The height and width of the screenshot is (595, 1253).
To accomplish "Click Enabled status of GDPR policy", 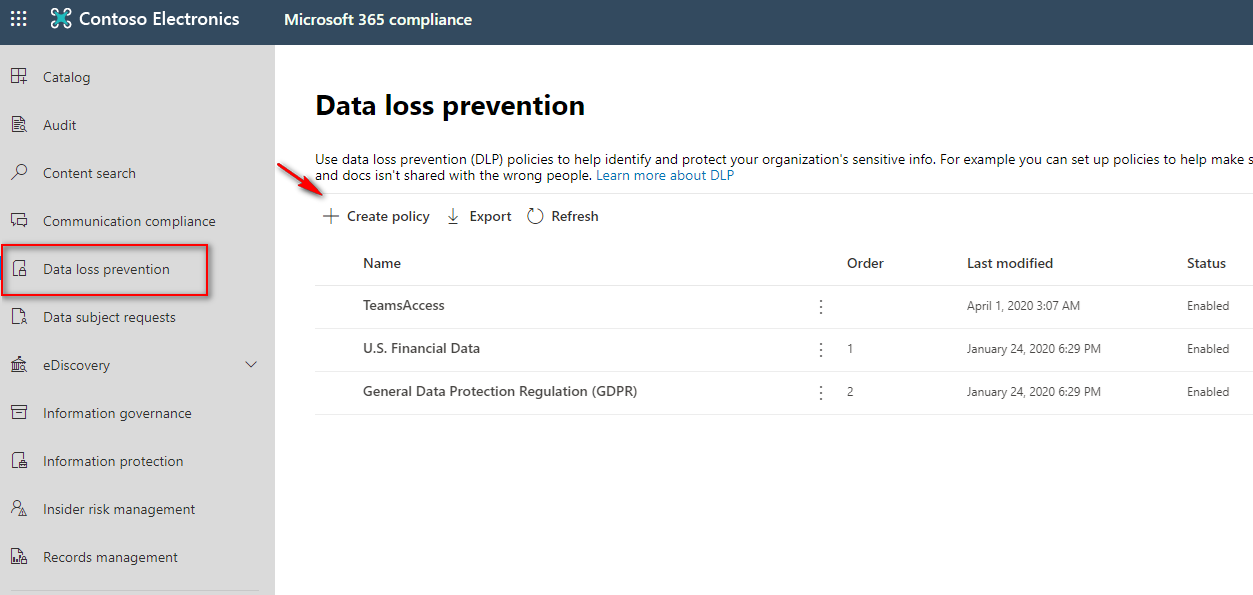I will 1208,392.
